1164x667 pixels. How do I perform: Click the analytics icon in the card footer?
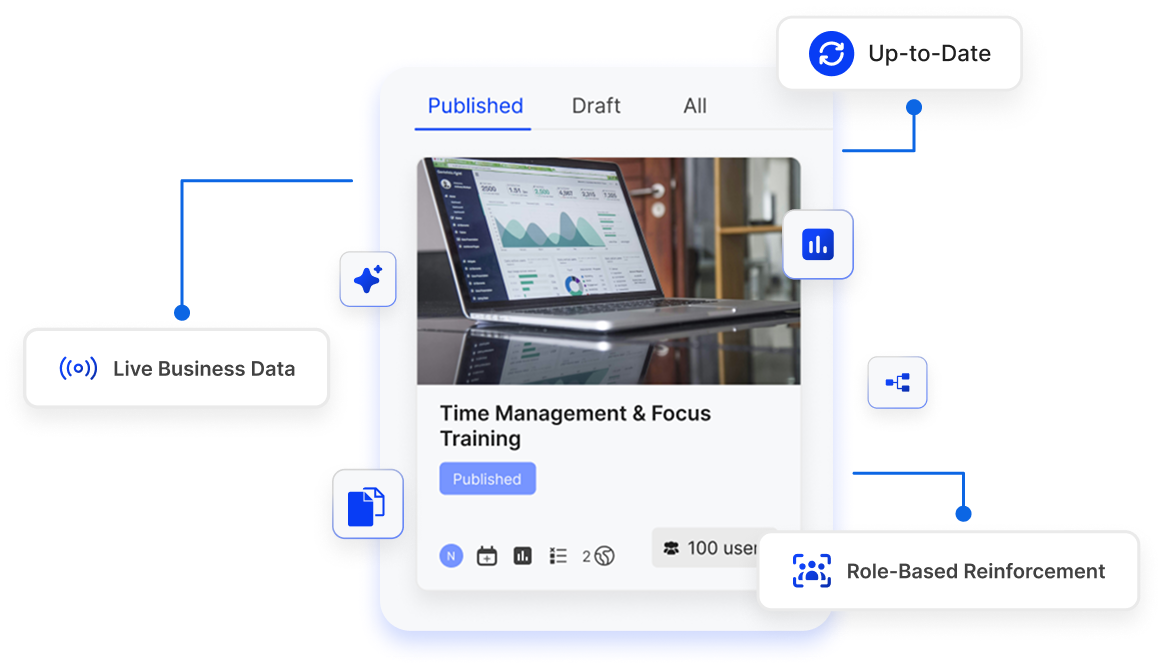[522, 555]
